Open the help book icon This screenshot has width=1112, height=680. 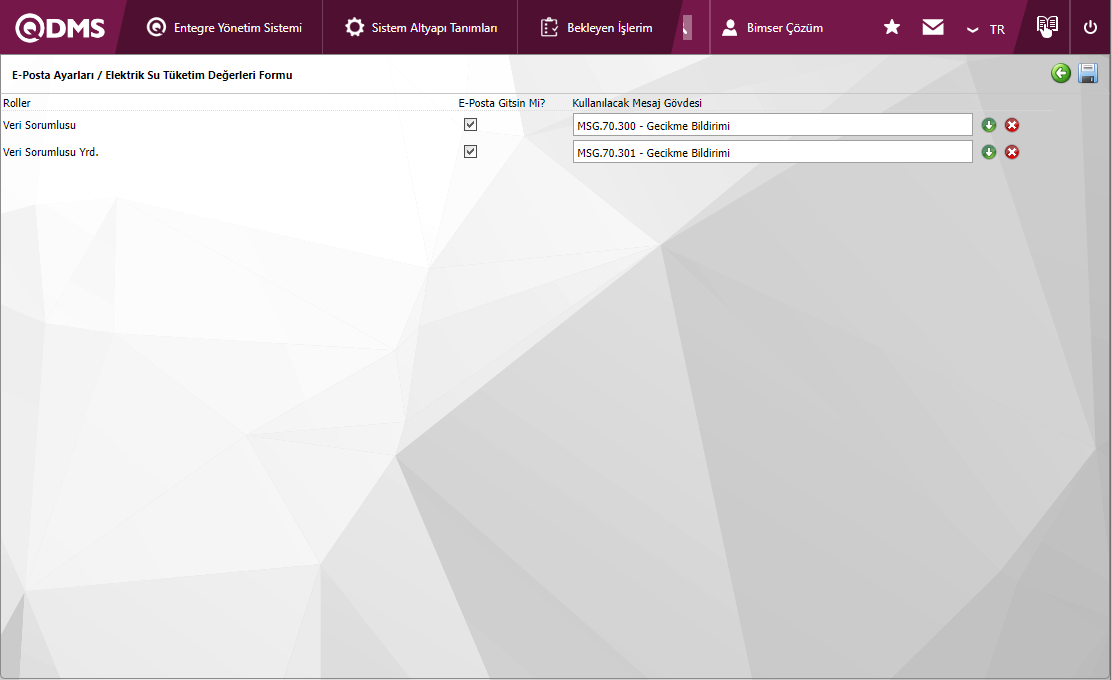[1047, 26]
